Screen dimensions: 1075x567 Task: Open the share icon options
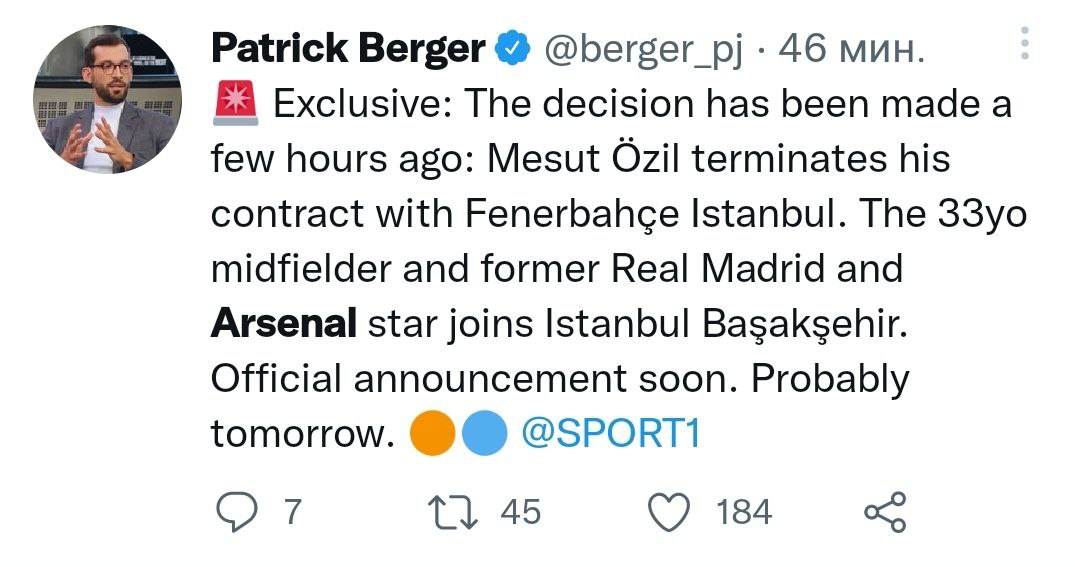coord(884,512)
